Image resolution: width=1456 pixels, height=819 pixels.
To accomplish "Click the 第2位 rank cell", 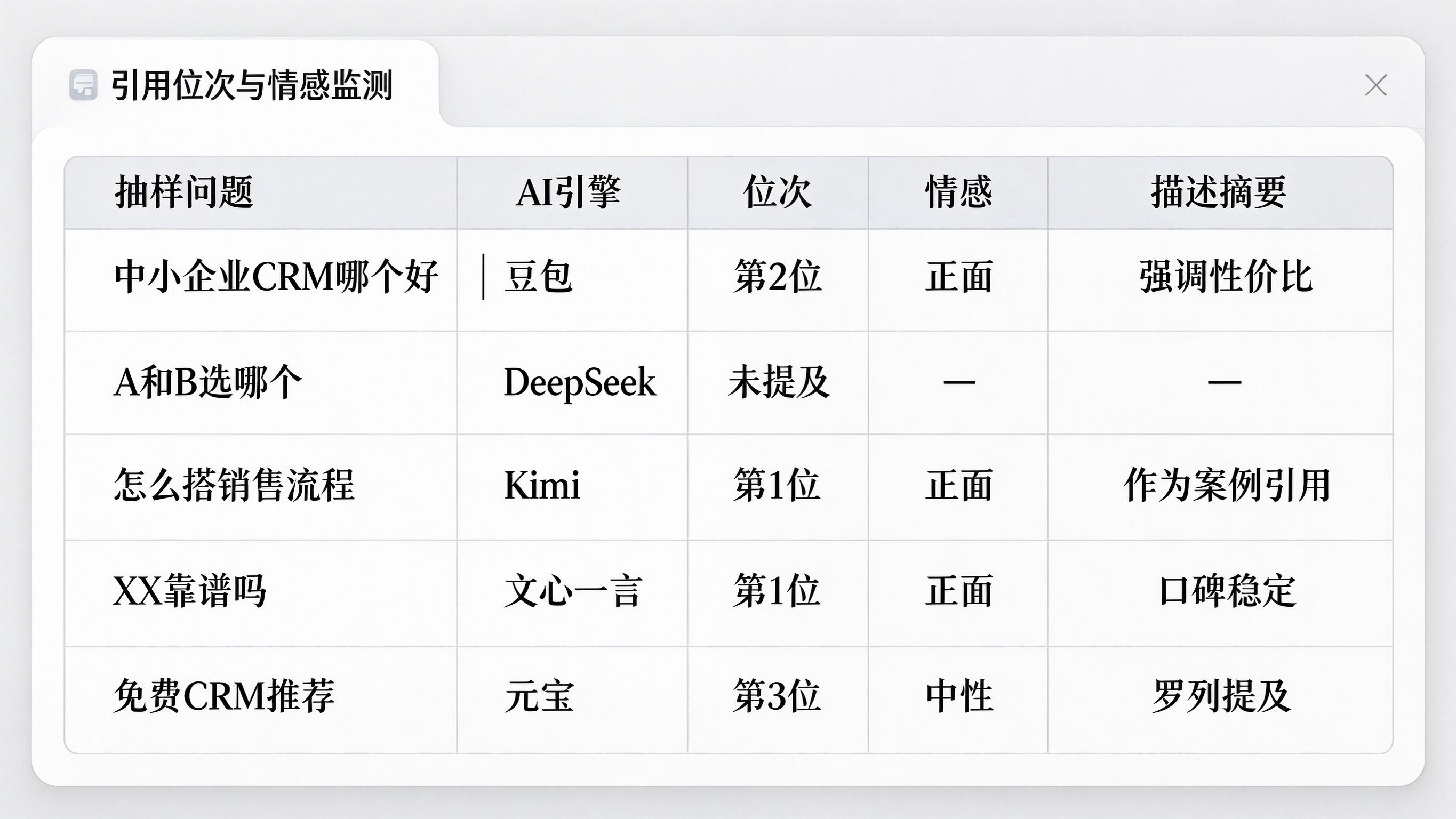I will pos(778,280).
